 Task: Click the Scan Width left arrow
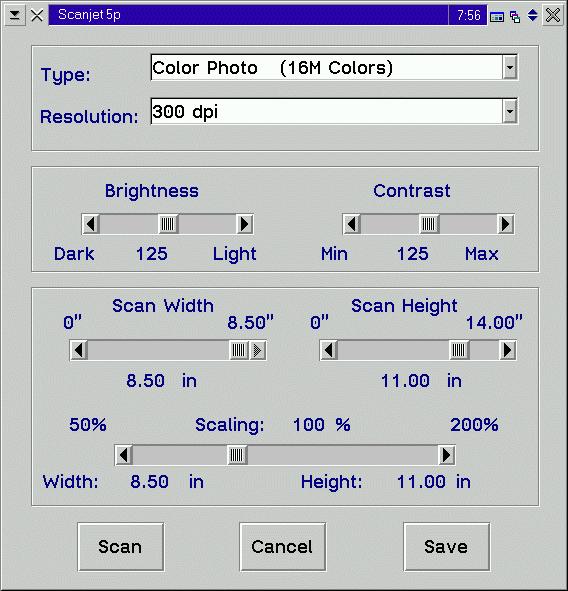(x=79, y=350)
